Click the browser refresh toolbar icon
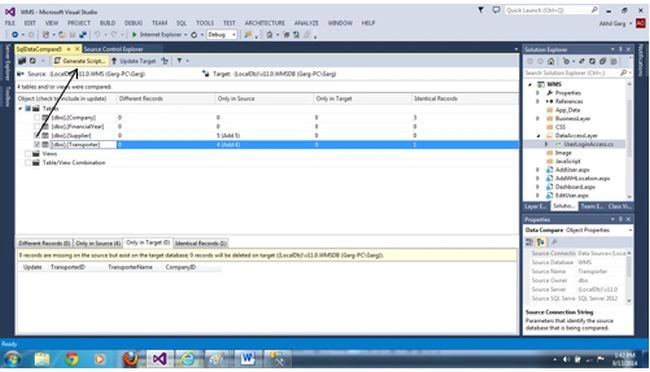Image resolution: width=650 pixels, height=372 pixels. [x=194, y=35]
